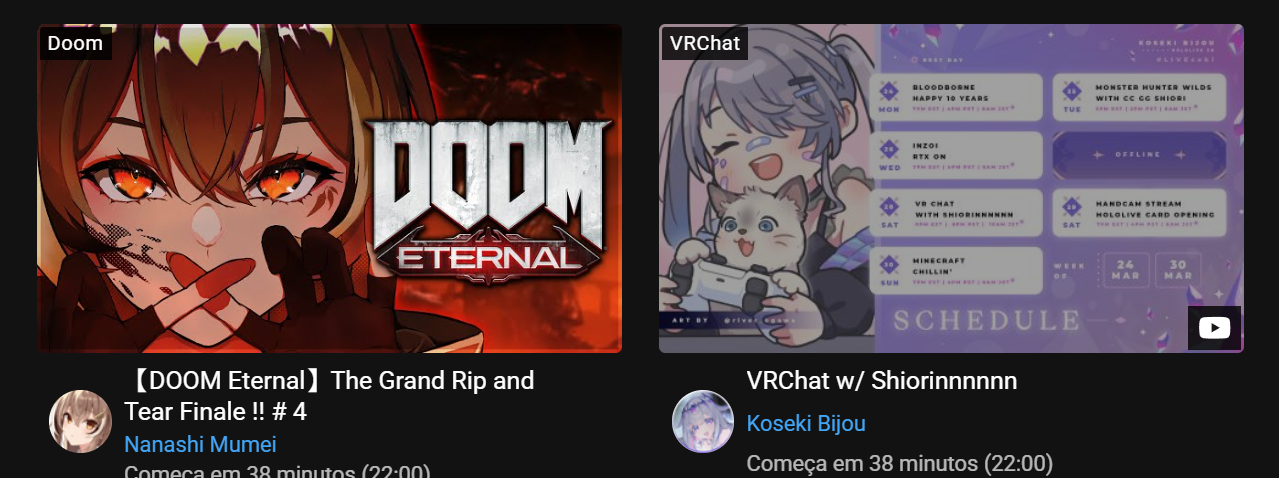Image resolution: width=1279 pixels, height=478 pixels.
Task: Open the DOOM Eternal stream thumbnail
Action: tap(330, 188)
